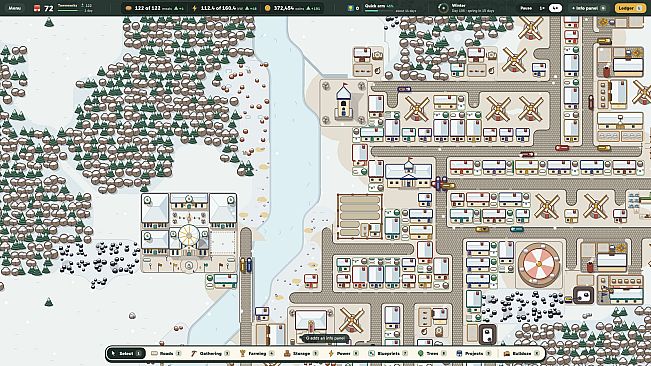The width and height of the screenshot is (651, 366).
Task: Choose the Select tool
Action: pos(126,353)
